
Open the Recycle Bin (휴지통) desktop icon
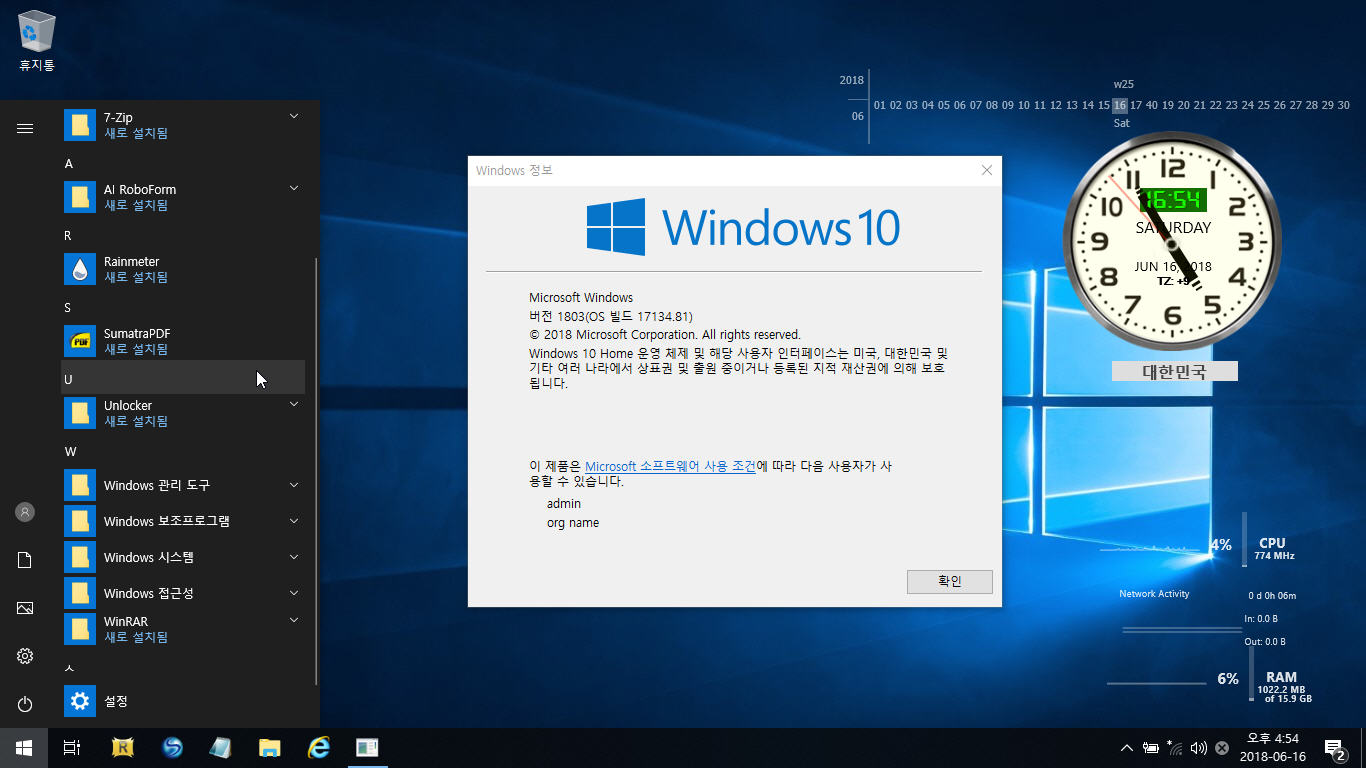36,42
